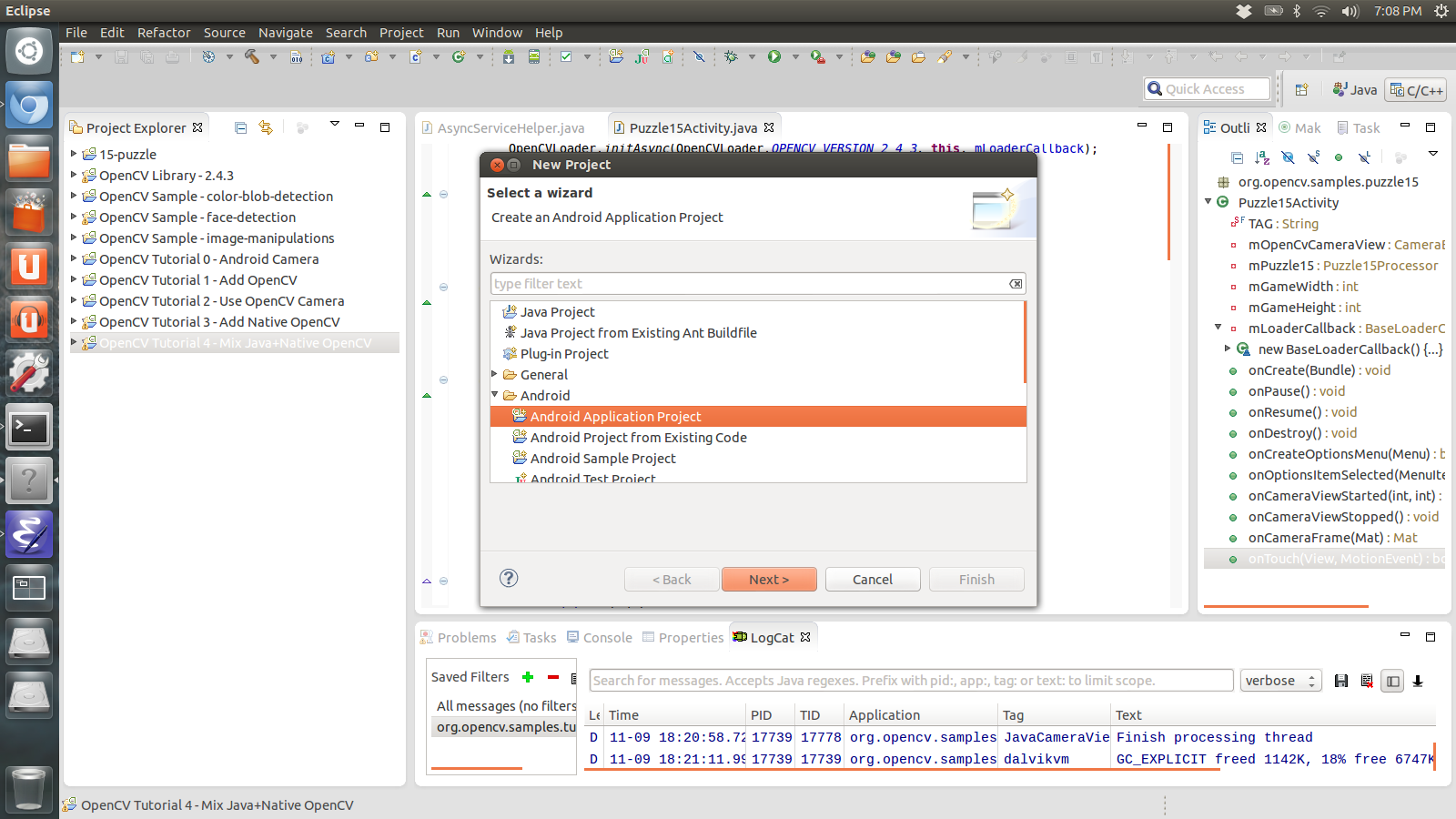Toggle Hide Non-Public Members green dot

click(1339, 157)
